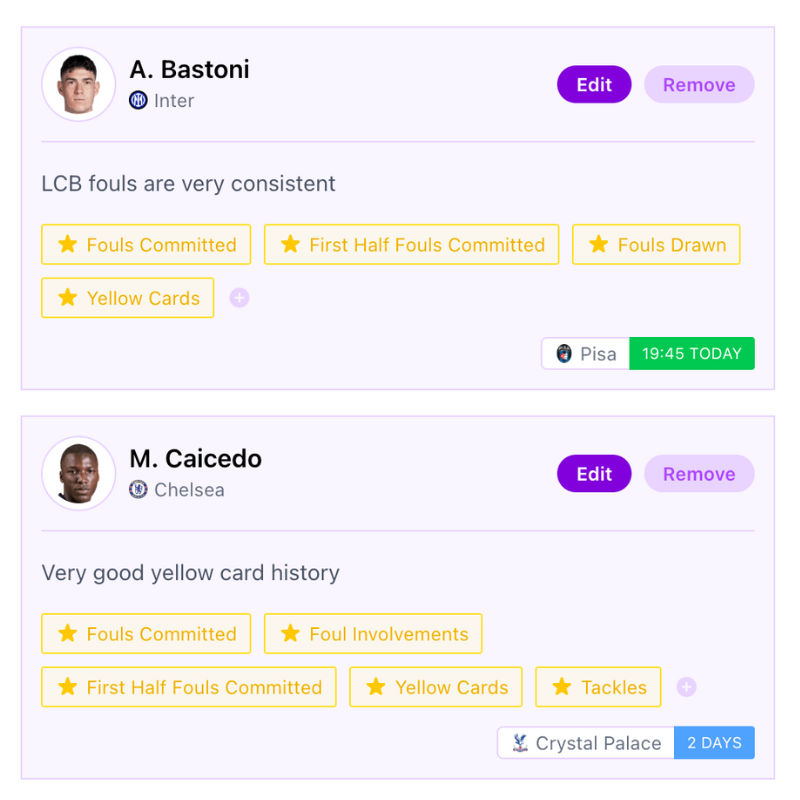Viewport: 800px width, 800px height.
Task: Toggle Bastoni's Fouls Drawn starred tag
Action: tap(656, 245)
